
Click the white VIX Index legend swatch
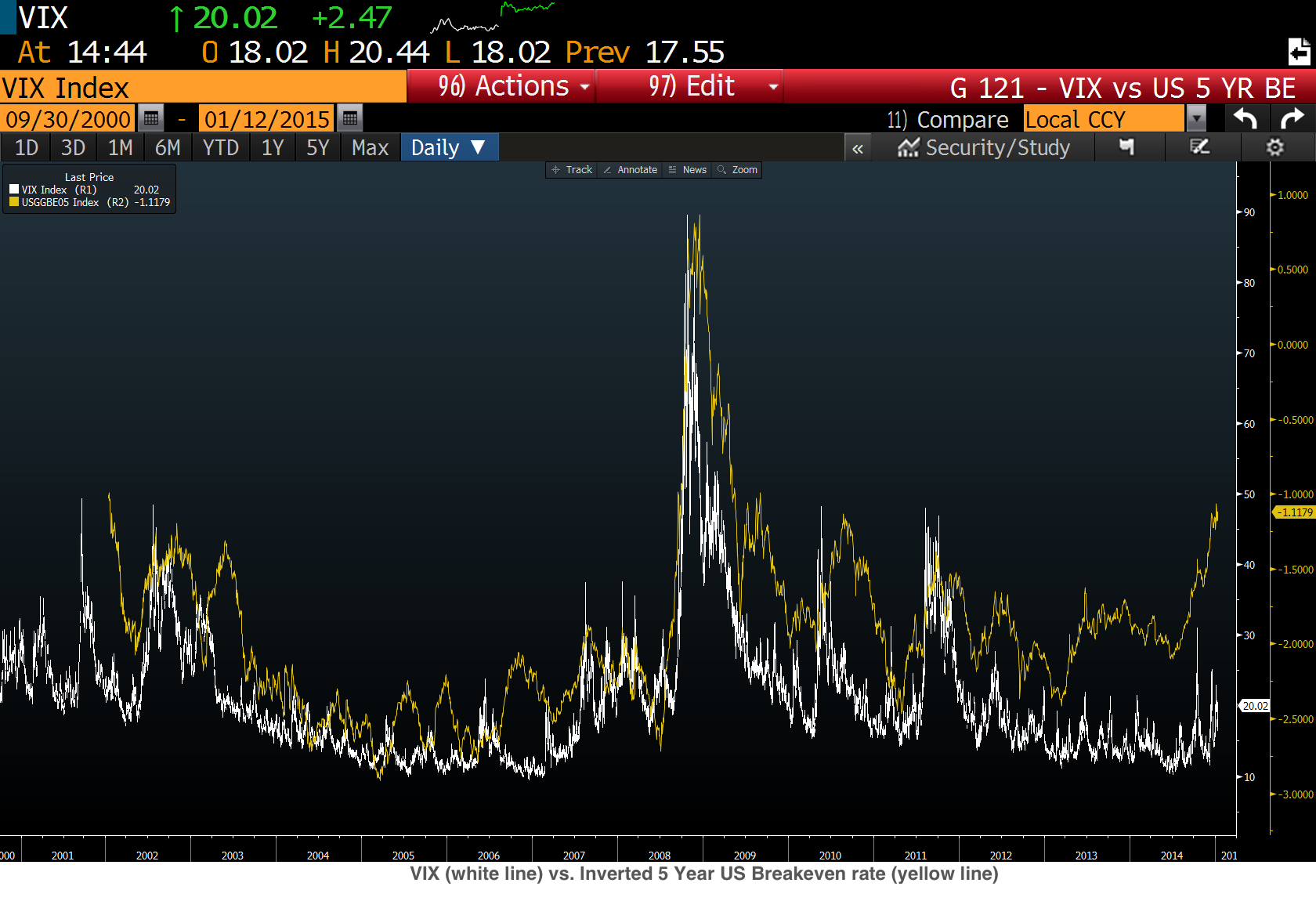click(13, 189)
